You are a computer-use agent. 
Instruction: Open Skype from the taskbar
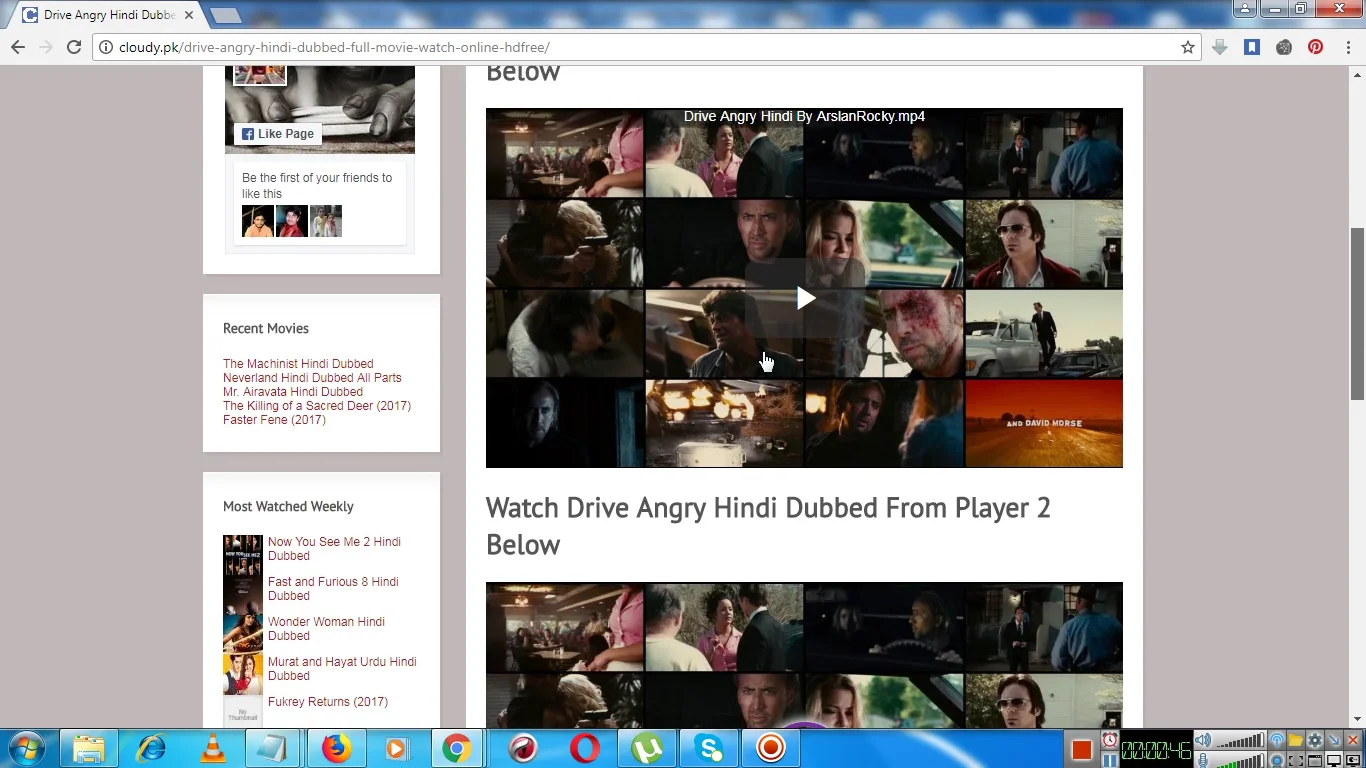[x=709, y=748]
